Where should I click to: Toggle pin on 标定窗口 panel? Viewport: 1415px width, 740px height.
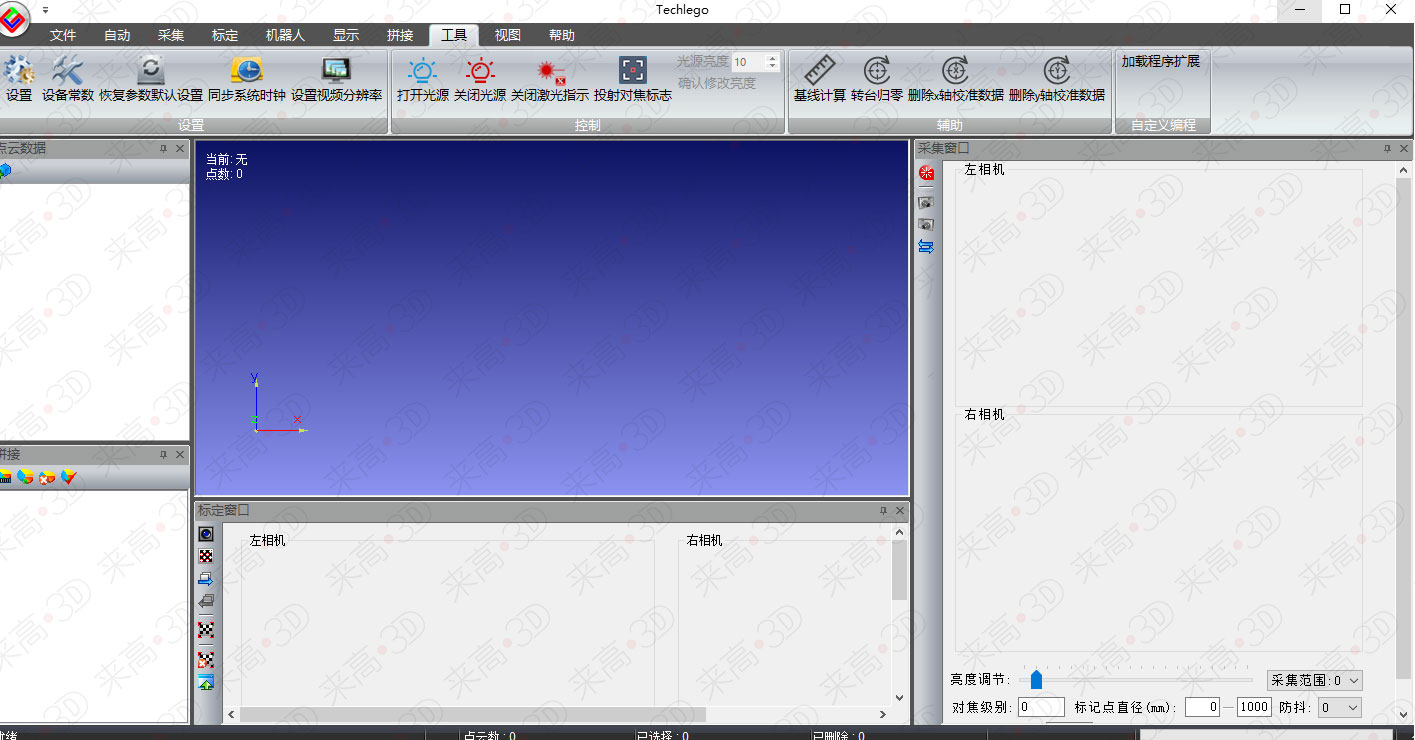click(x=883, y=510)
